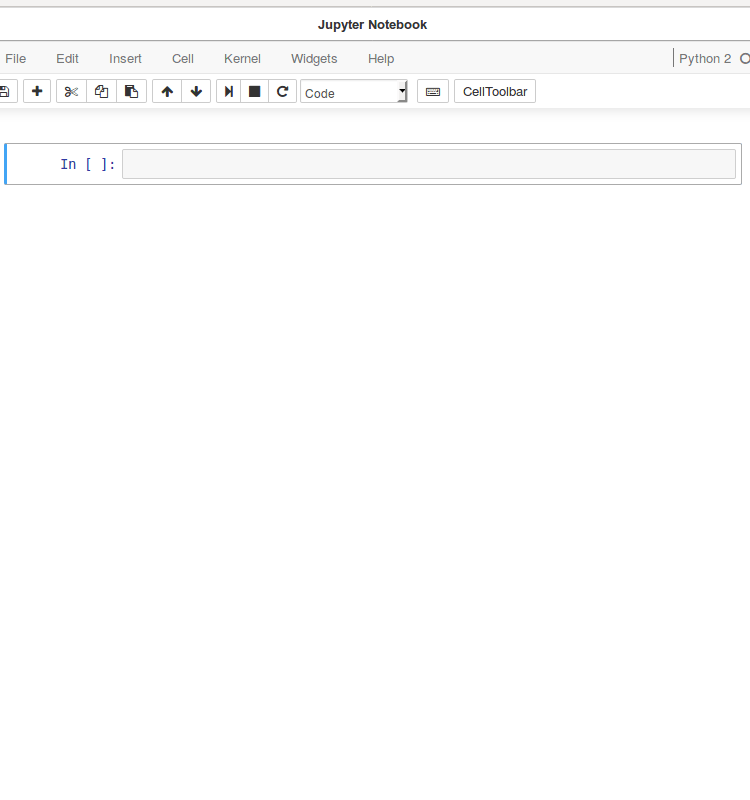Run the current cell
Screen dimensions: 750x800
point(229,92)
